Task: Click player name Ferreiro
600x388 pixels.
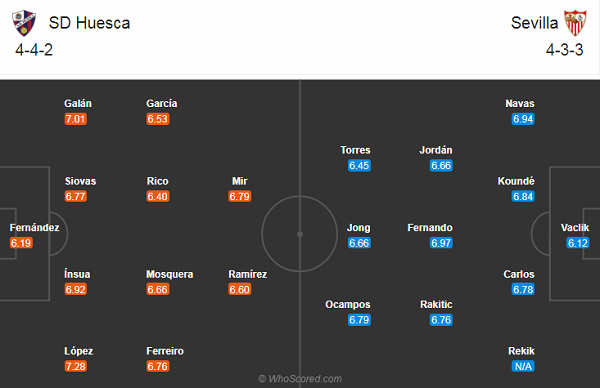Action: (165, 351)
